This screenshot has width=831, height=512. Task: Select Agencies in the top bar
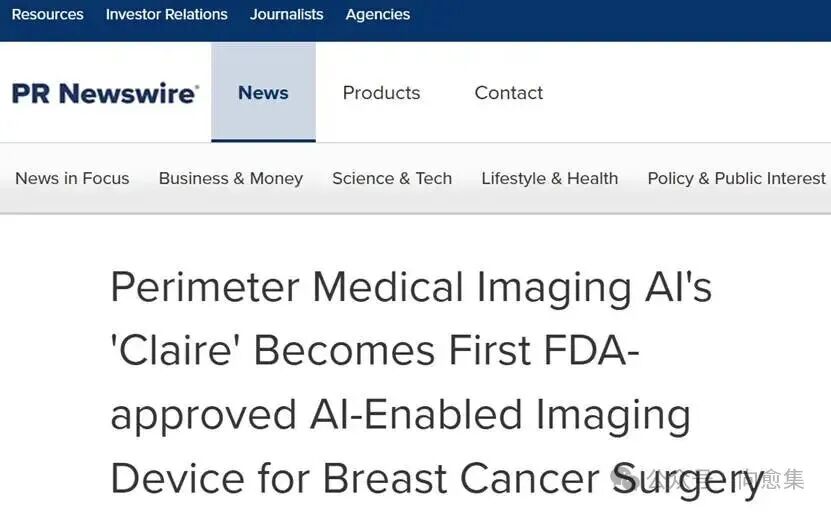pos(378,15)
